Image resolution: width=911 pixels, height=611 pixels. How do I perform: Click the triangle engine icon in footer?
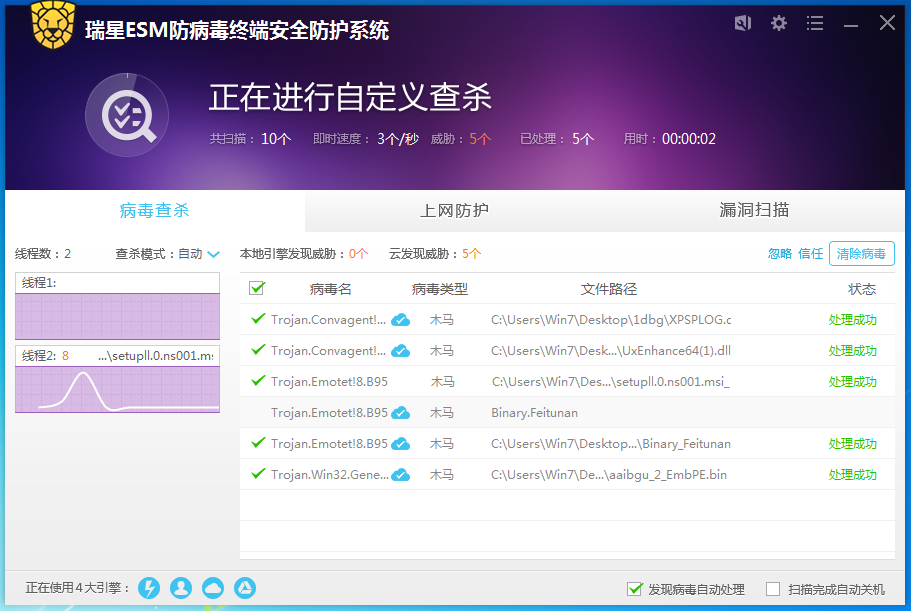point(245,588)
